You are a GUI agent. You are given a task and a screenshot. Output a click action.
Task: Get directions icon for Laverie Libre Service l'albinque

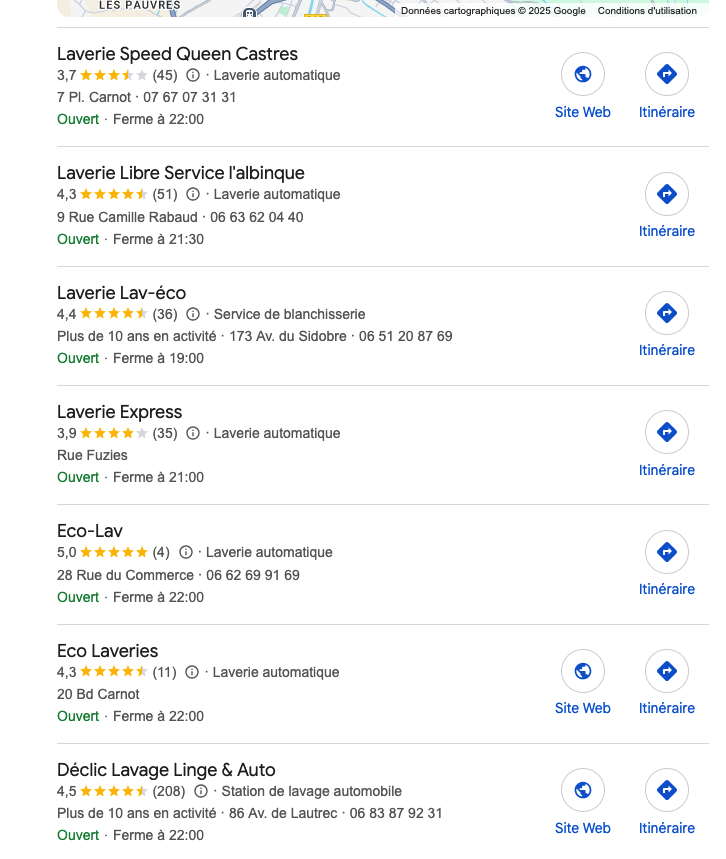pyautogui.click(x=667, y=193)
